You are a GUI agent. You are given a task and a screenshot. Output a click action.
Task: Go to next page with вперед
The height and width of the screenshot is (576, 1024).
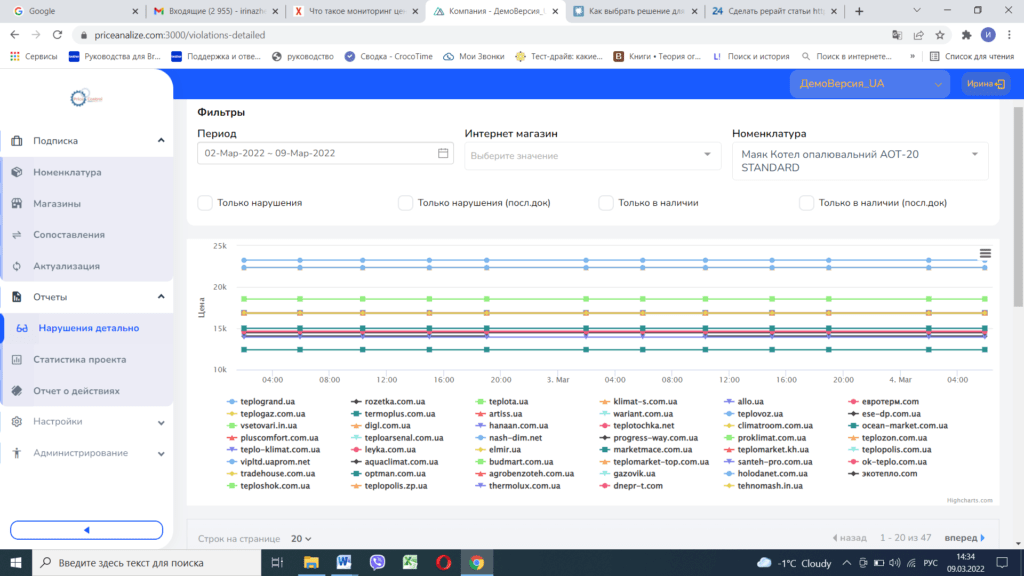point(965,538)
